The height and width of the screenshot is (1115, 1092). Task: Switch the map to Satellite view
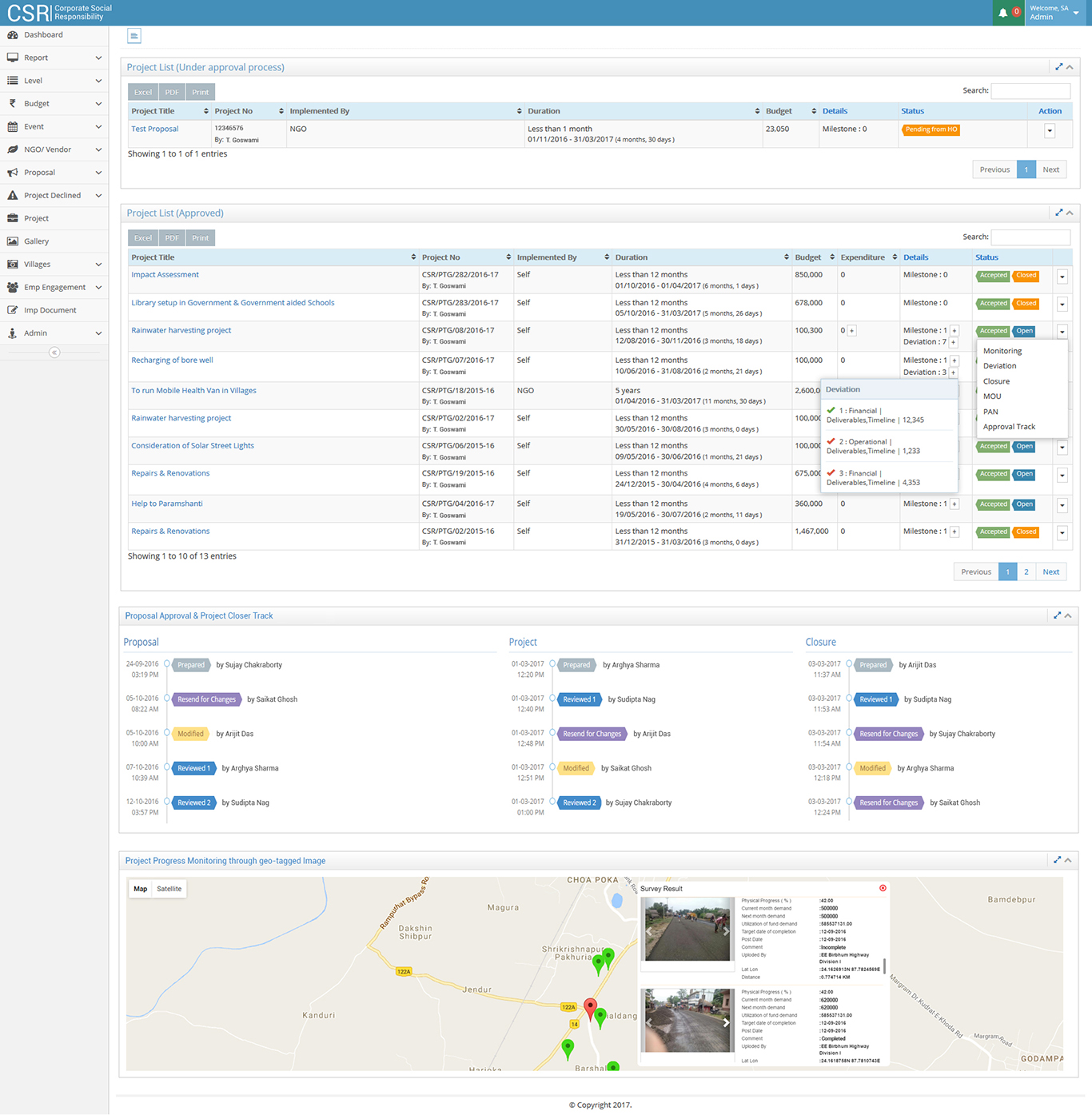click(169, 889)
